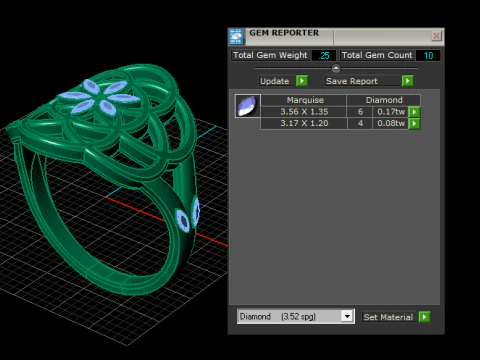Select the 3.56 X 1.35 size cell
480x360 pixels.
pyautogui.click(x=304, y=112)
